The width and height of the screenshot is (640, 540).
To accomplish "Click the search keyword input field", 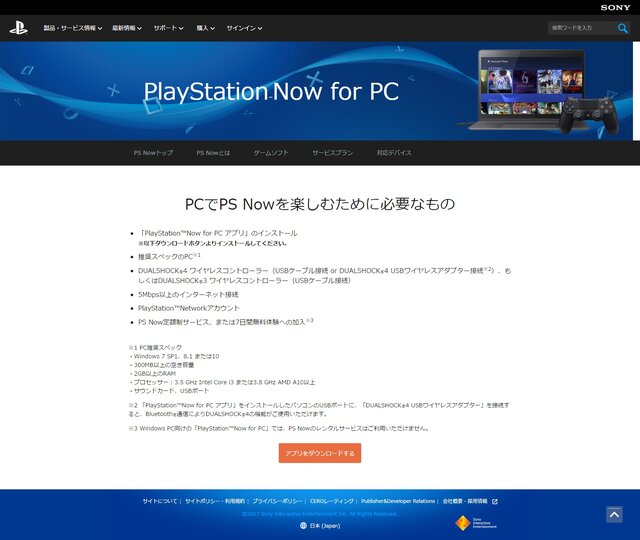I will (582, 28).
